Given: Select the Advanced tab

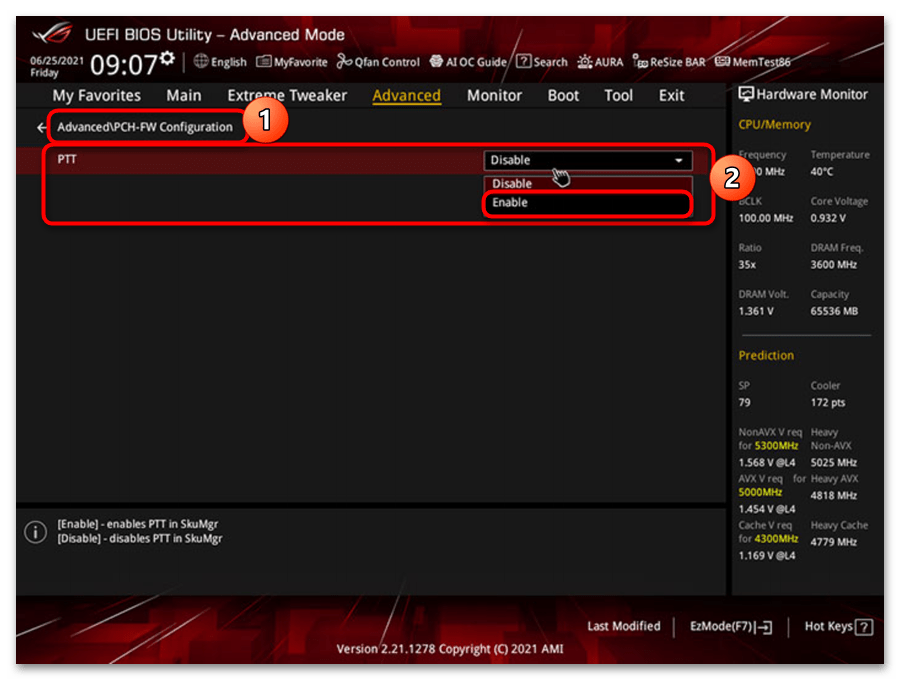Looking at the screenshot, I should [x=406, y=95].
